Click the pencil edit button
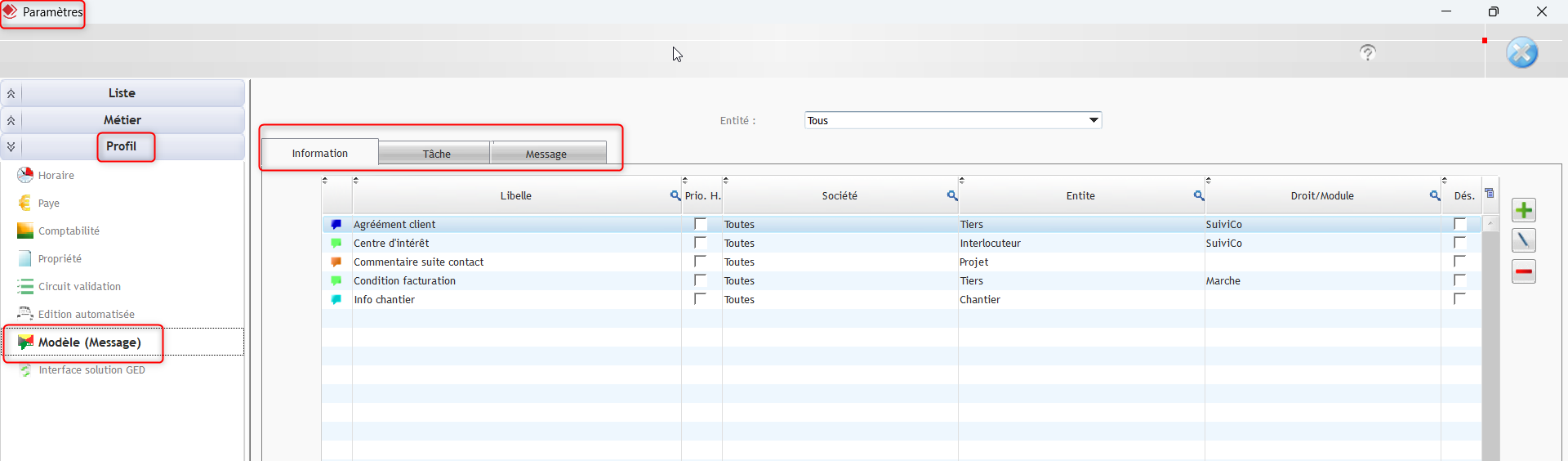This screenshot has height=461, width=1568. (1523, 240)
